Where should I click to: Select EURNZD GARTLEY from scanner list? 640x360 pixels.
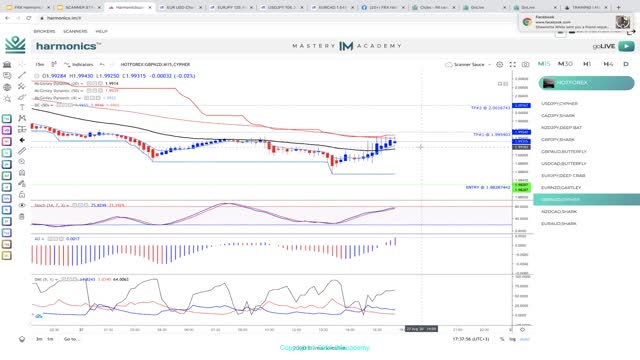(561, 188)
